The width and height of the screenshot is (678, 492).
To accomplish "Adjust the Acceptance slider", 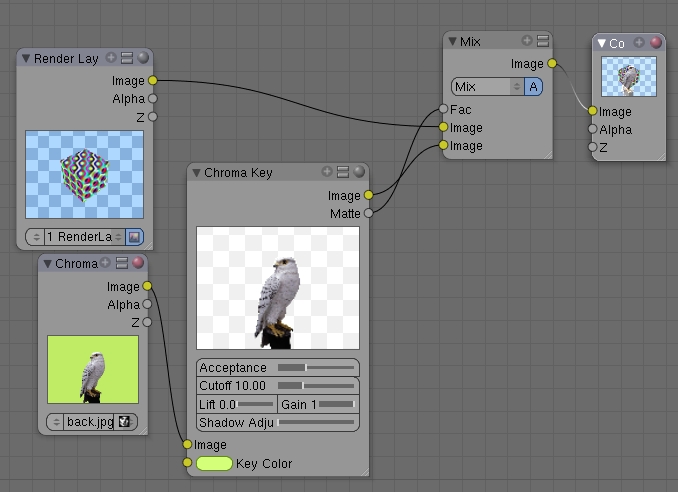I will (x=278, y=367).
